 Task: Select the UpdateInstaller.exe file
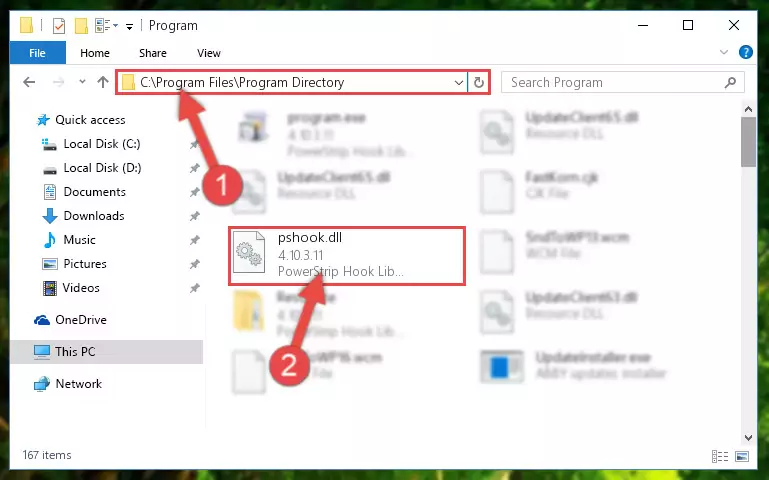point(574,366)
